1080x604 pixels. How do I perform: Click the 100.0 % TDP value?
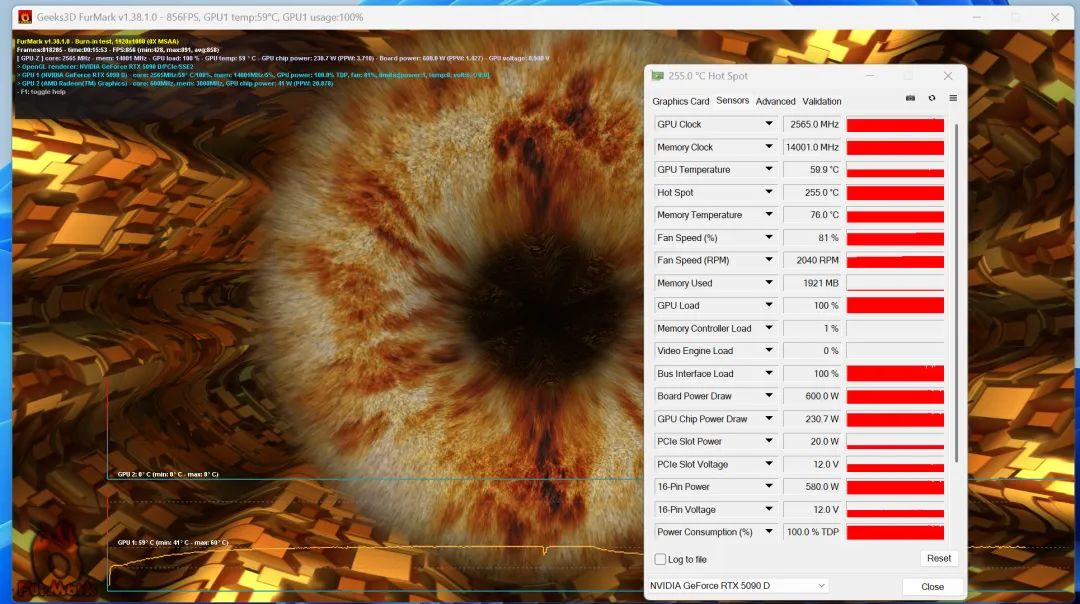pos(813,532)
